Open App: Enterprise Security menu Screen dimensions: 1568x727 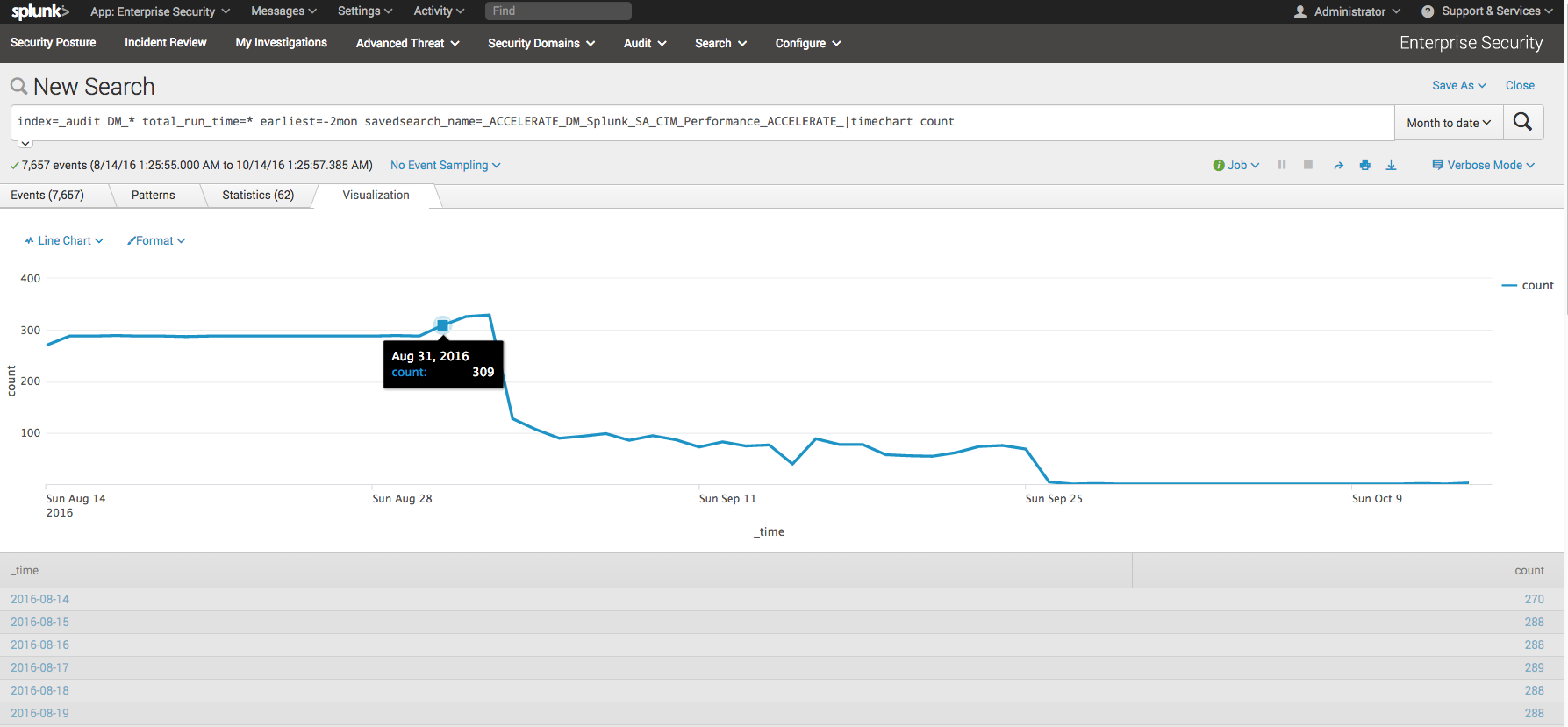point(160,11)
